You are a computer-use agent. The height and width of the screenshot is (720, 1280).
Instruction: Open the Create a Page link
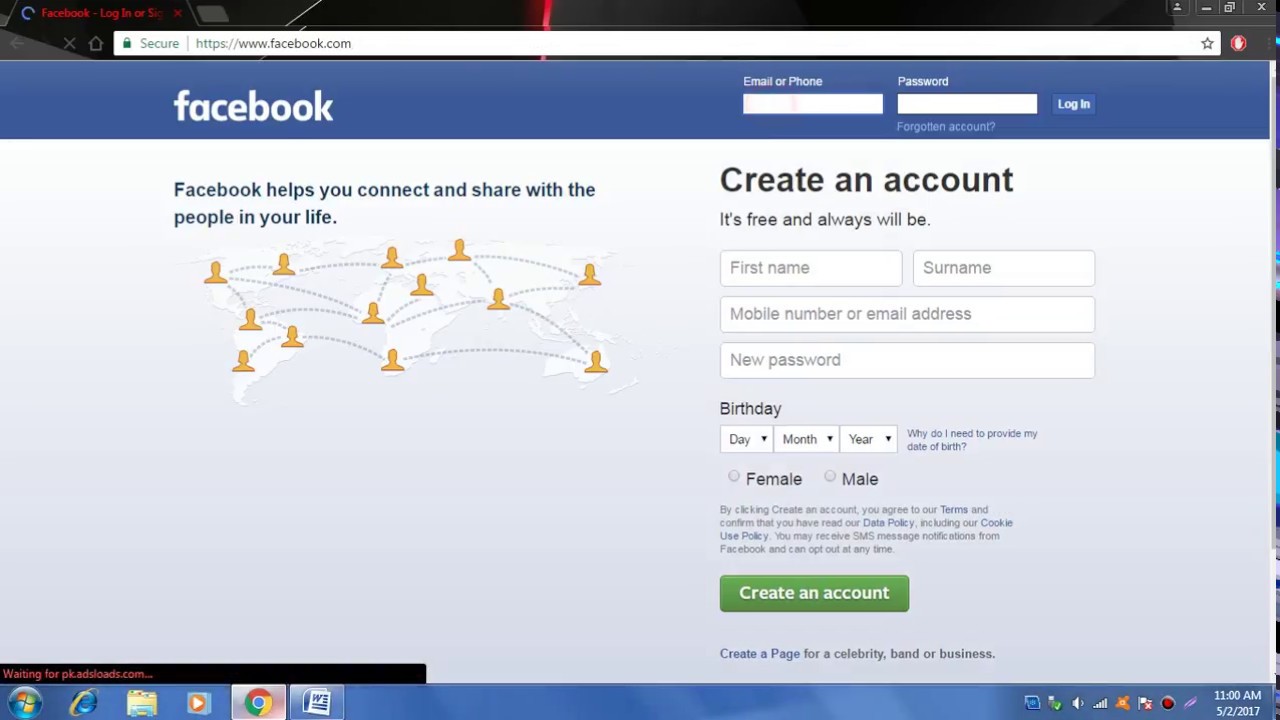(x=760, y=654)
